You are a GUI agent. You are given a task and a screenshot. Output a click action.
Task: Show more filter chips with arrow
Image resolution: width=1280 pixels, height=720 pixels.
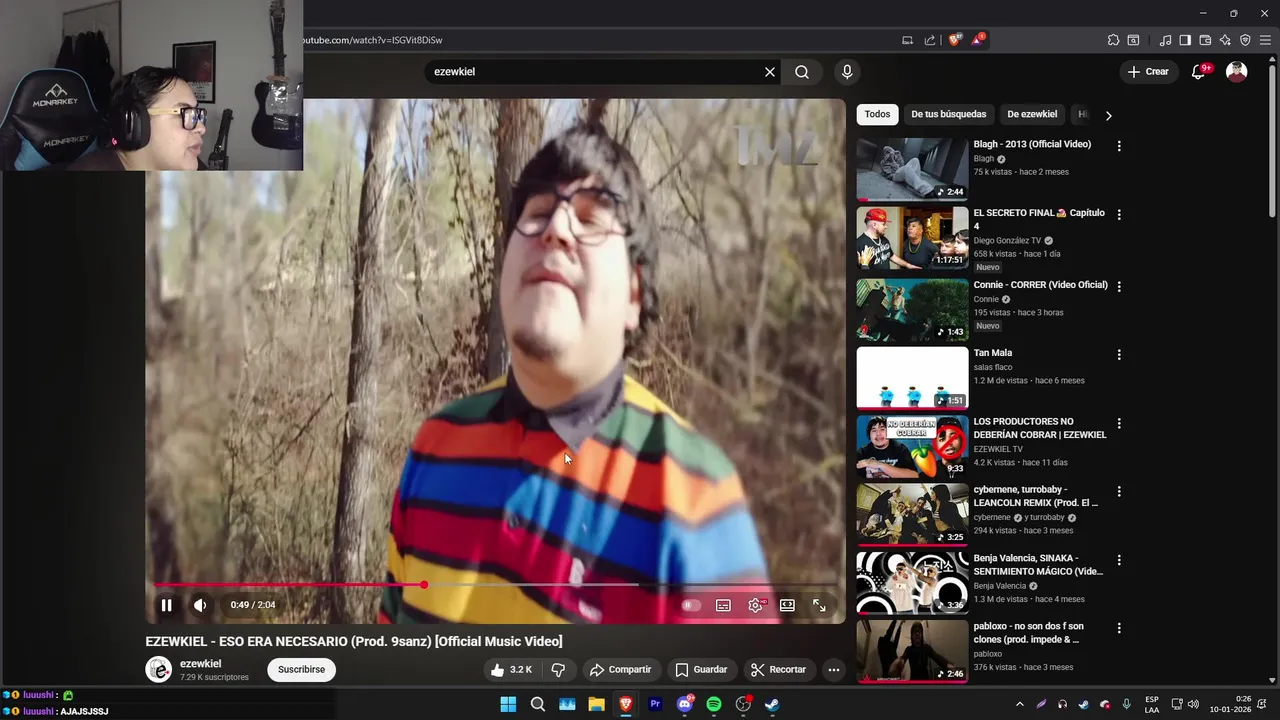1108,115
